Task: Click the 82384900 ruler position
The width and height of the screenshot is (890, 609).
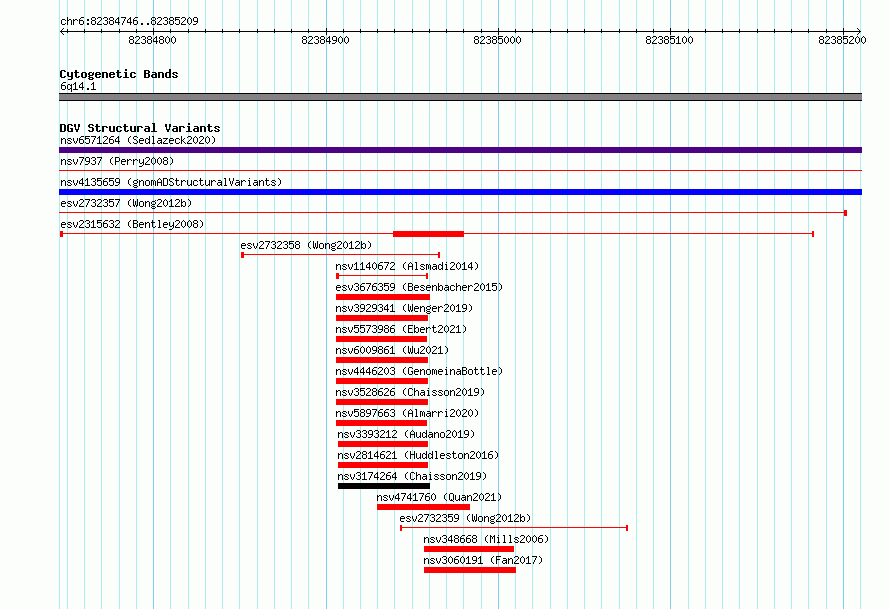Action: (325, 40)
